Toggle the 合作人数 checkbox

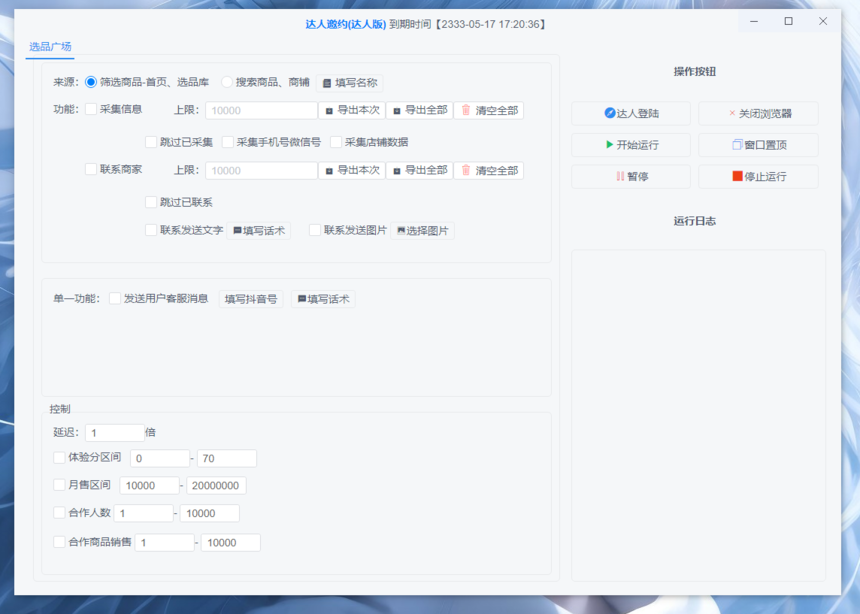click(x=59, y=512)
